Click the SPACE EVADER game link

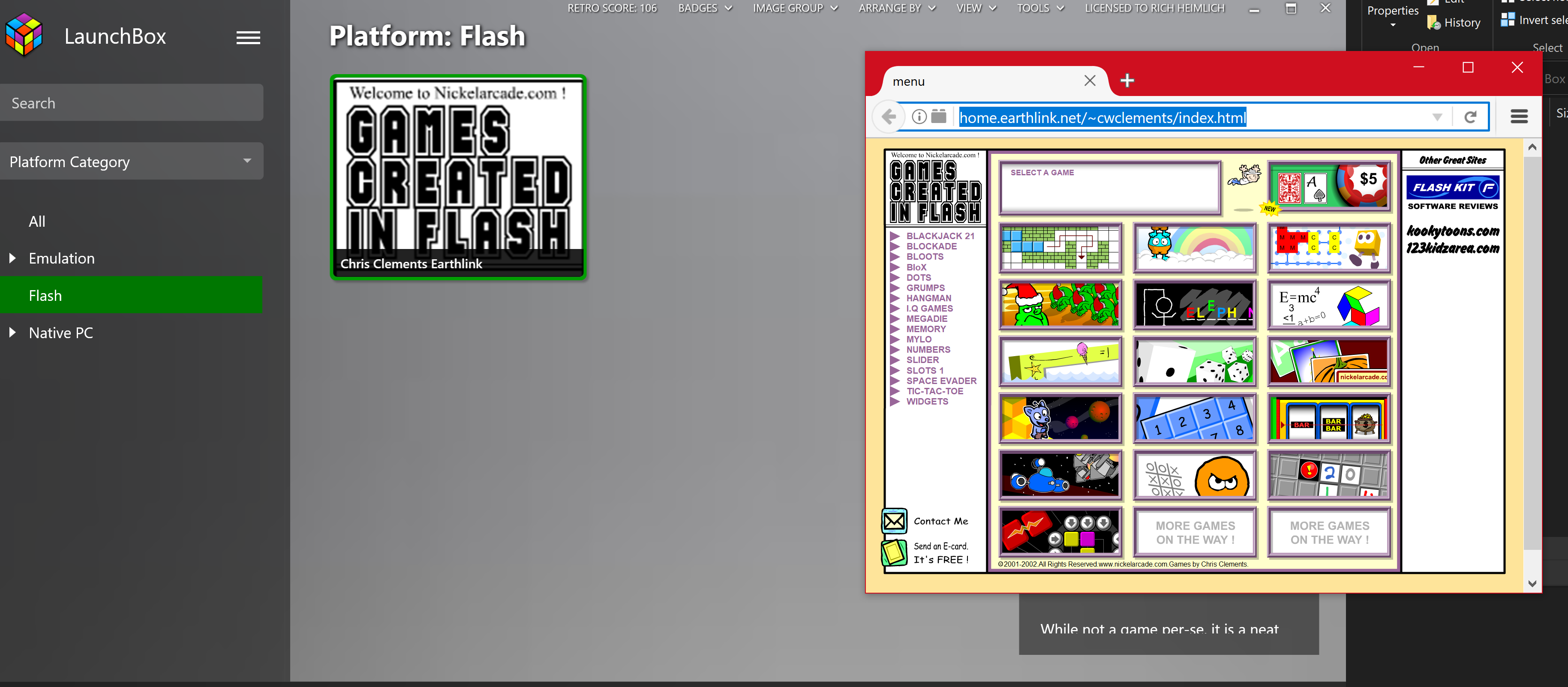pyautogui.click(x=941, y=380)
